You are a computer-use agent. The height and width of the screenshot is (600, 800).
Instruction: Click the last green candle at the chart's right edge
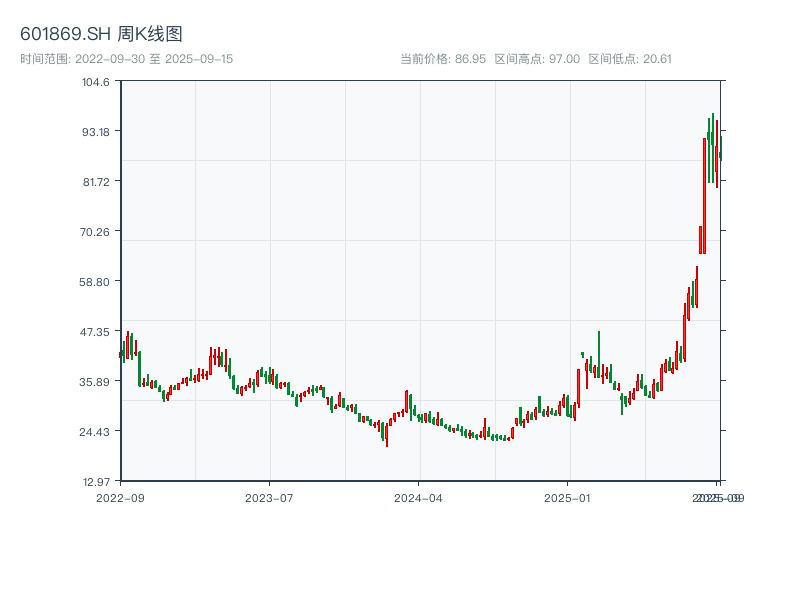click(721, 148)
